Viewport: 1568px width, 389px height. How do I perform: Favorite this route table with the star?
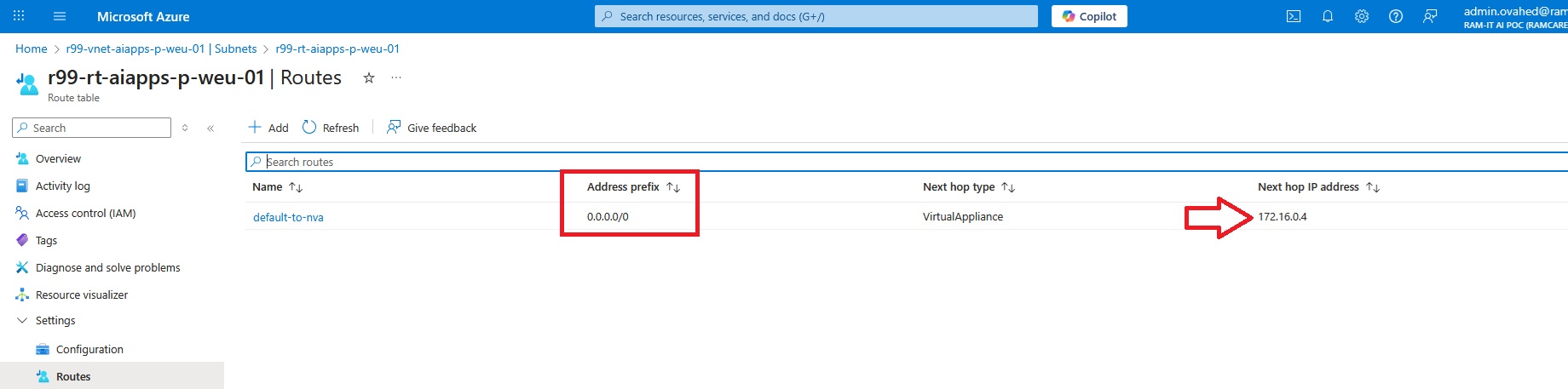click(x=369, y=77)
